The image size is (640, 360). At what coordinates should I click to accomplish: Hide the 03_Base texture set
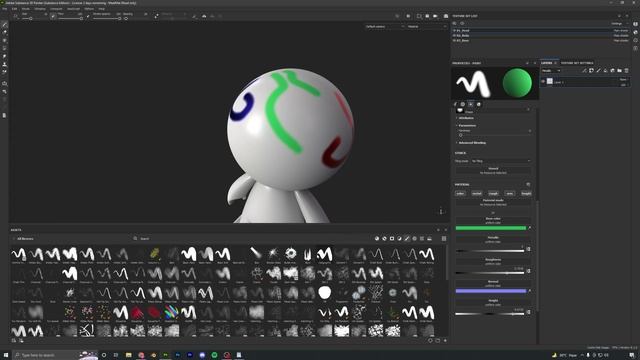tap(455, 40)
